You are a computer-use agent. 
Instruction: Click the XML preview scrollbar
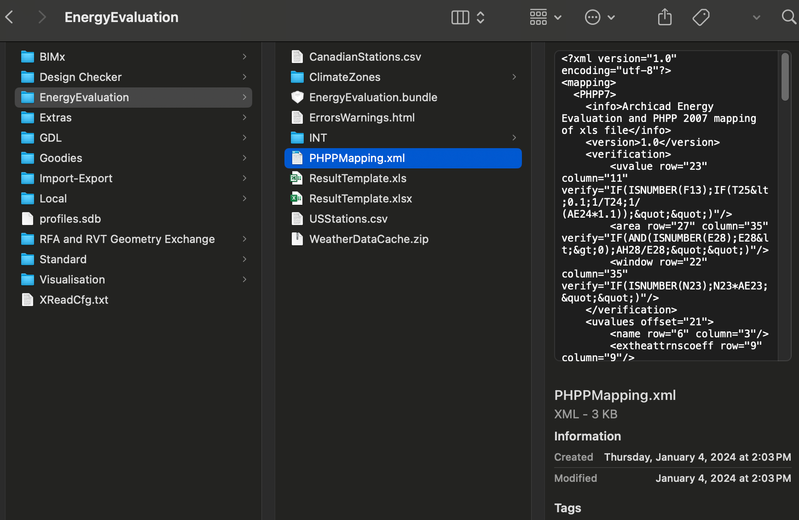(784, 78)
